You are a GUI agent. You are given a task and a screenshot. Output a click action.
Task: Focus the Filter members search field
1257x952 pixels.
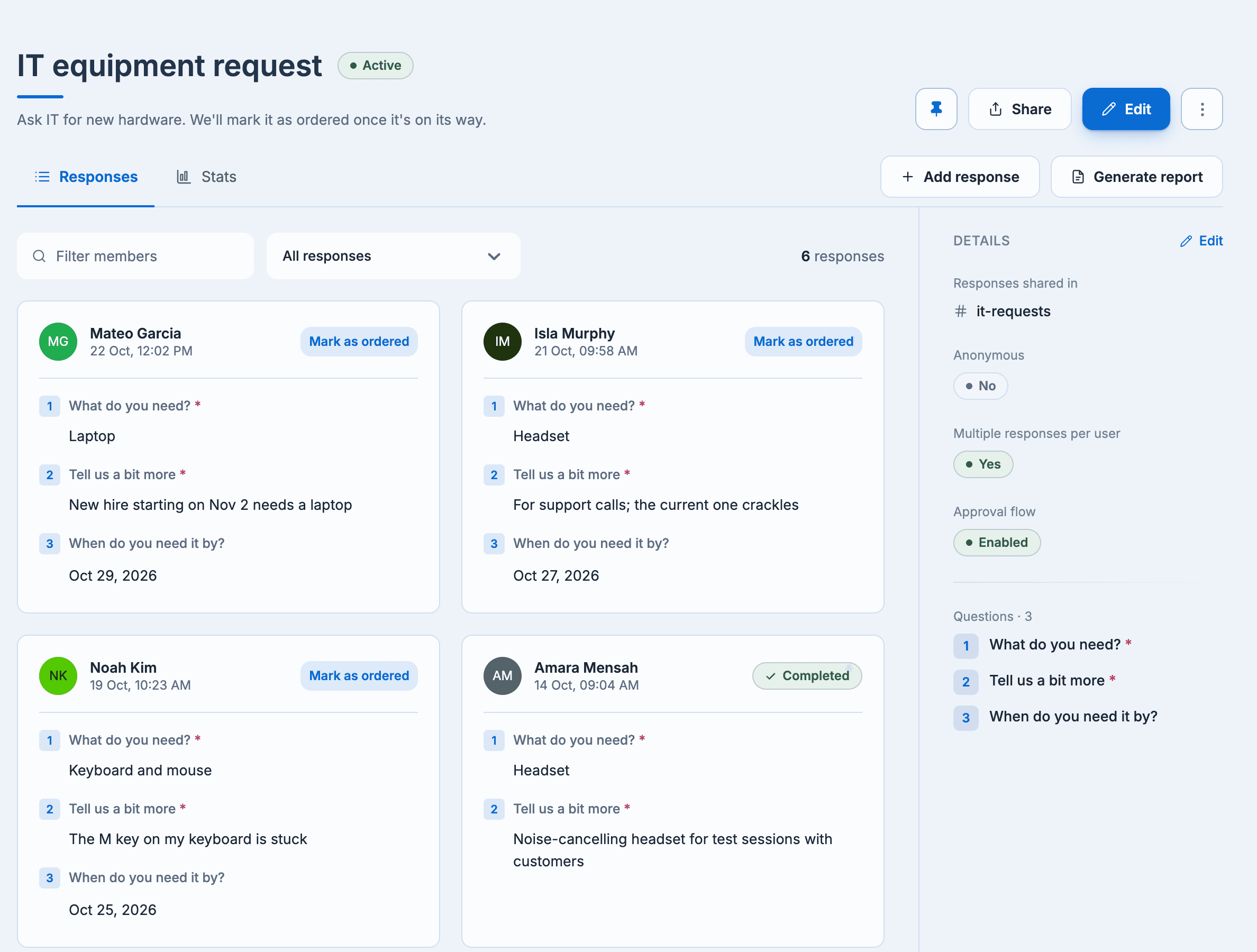tap(135, 256)
